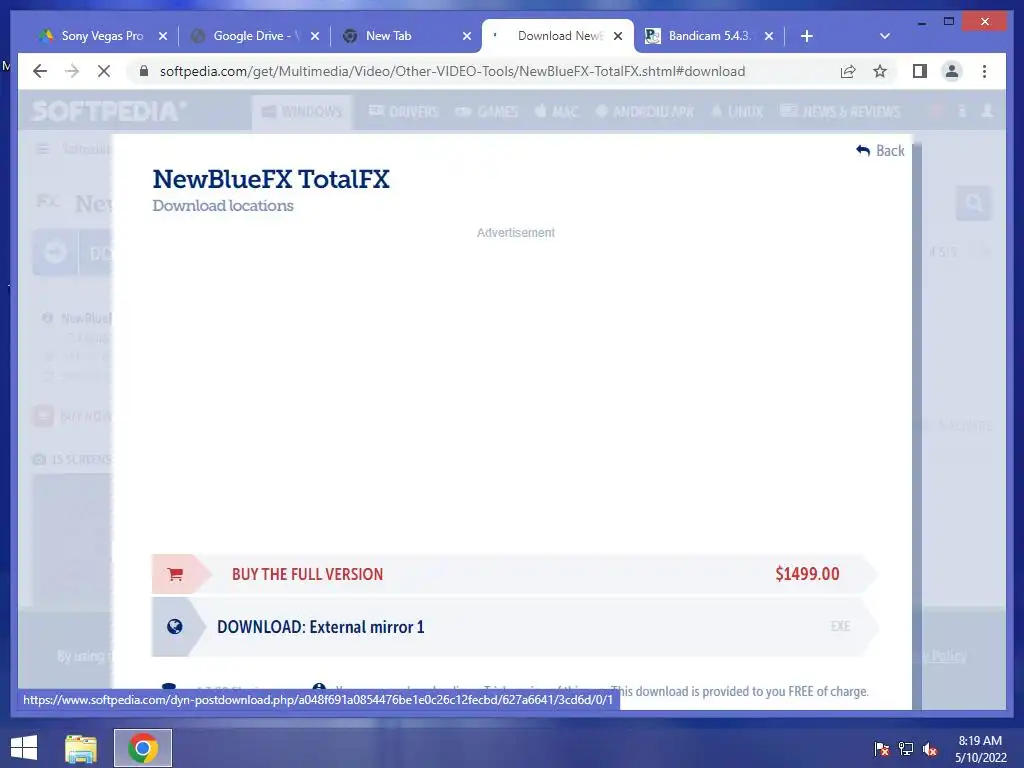The width and height of the screenshot is (1024, 768).
Task: Open the Action Center flag icon
Action: point(881,749)
